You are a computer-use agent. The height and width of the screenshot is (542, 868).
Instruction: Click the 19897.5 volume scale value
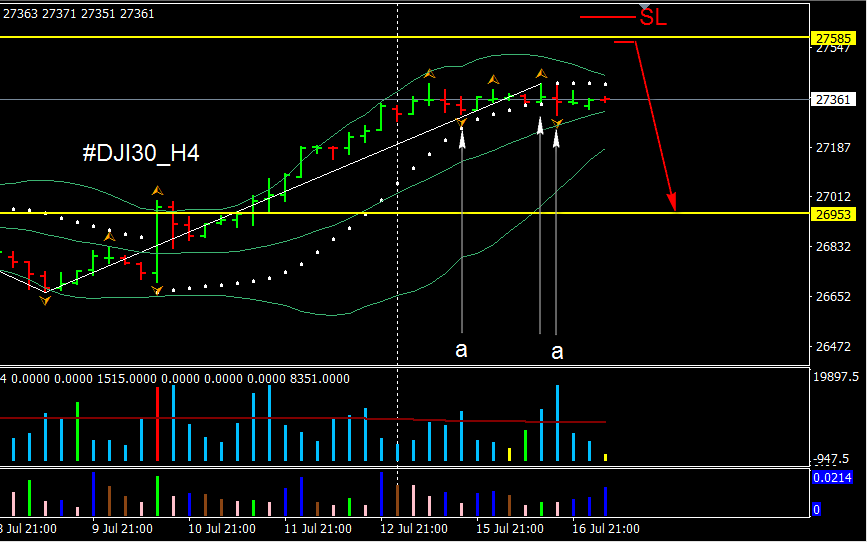coord(836,377)
